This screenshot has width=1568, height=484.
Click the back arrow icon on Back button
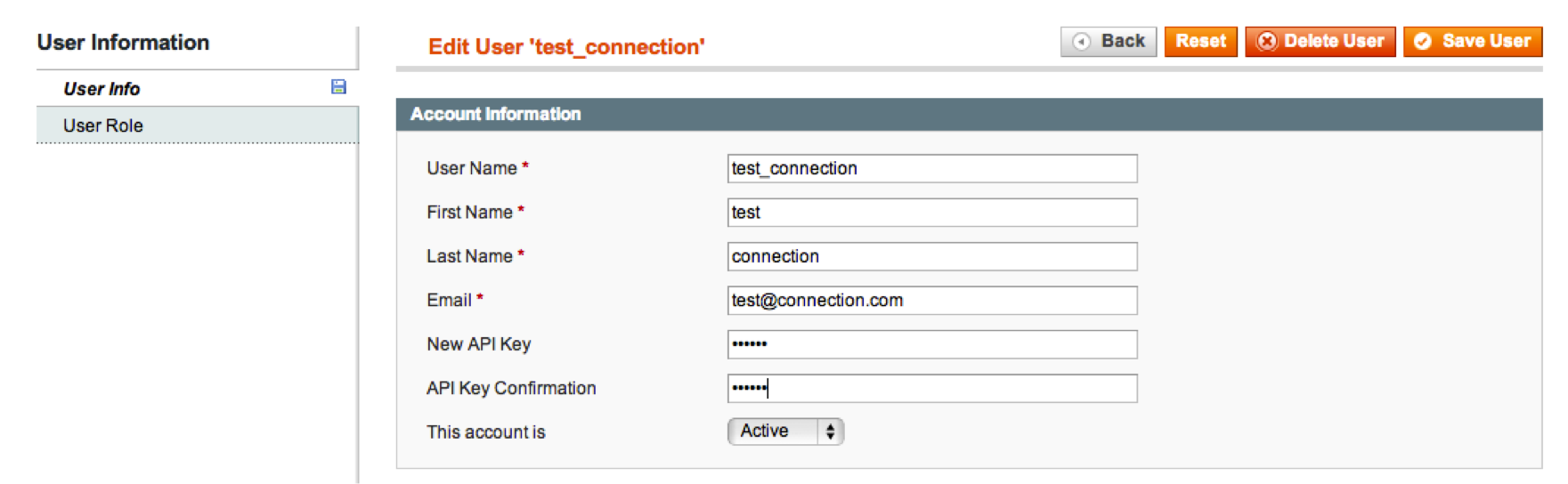(1081, 42)
